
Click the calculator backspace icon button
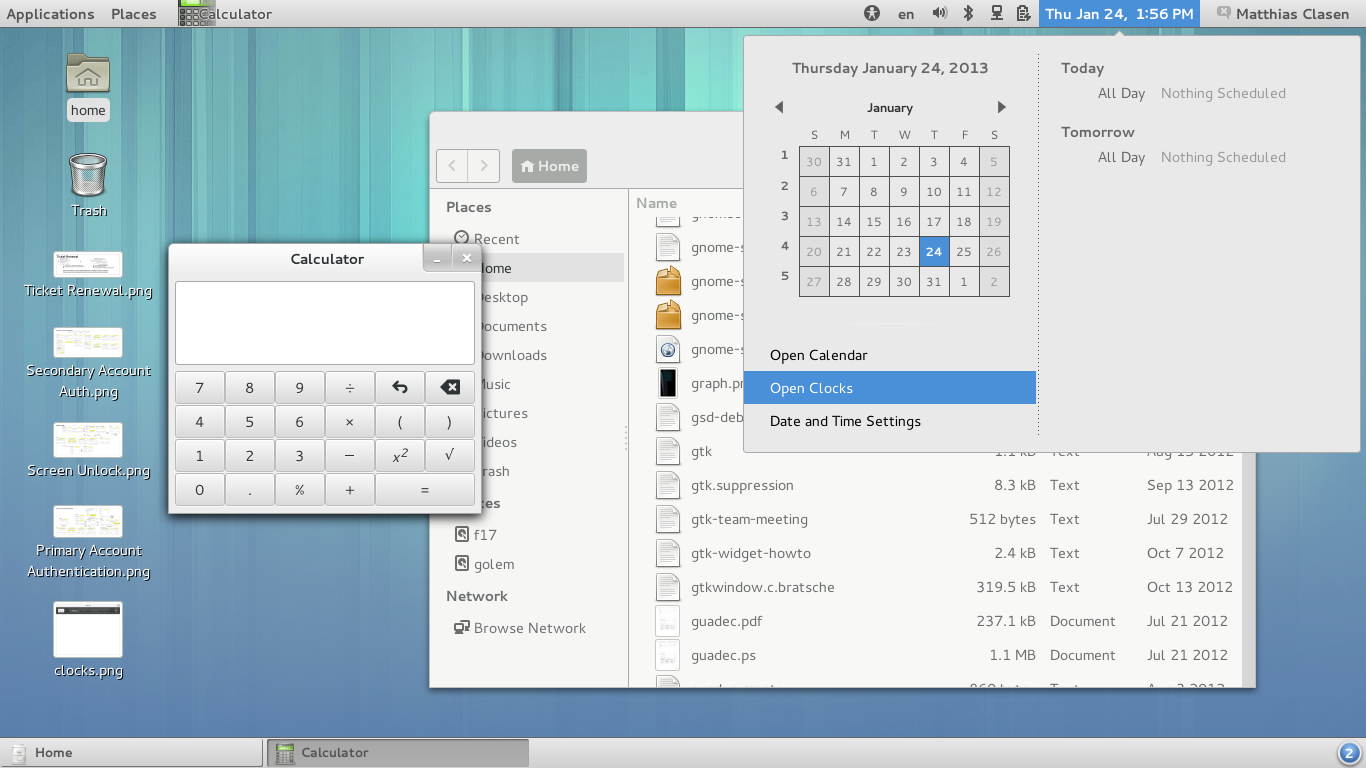pyautogui.click(x=450, y=388)
